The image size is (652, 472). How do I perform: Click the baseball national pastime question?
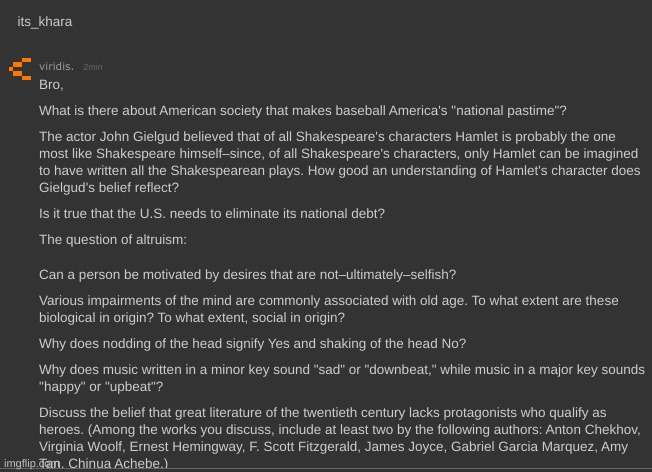pos(303,111)
